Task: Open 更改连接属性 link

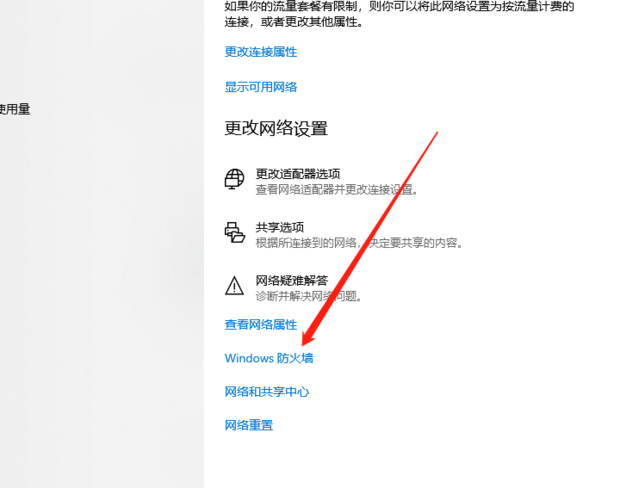Action: [x=261, y=52]
